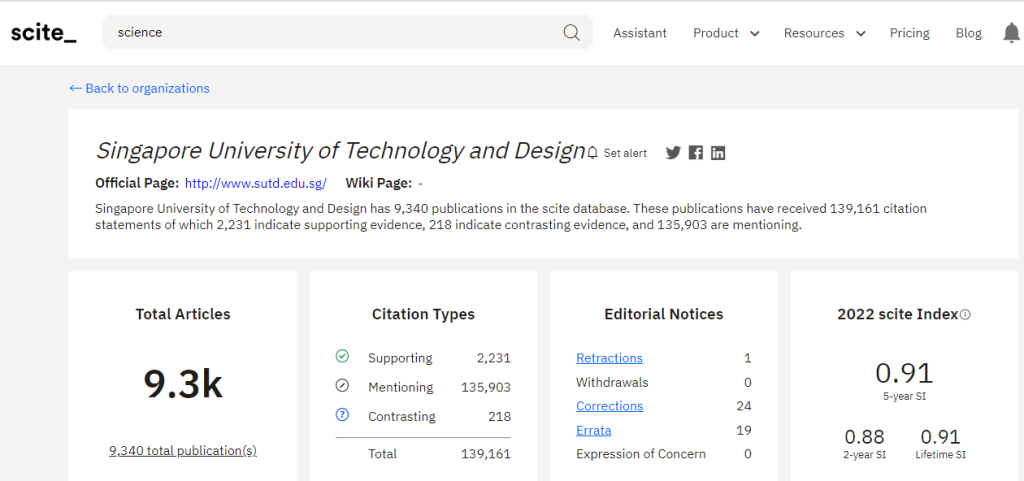This screenshot has width=1024, height=481.
Task: Click the Editorial Notices heading
Action: tap(664, 314)
